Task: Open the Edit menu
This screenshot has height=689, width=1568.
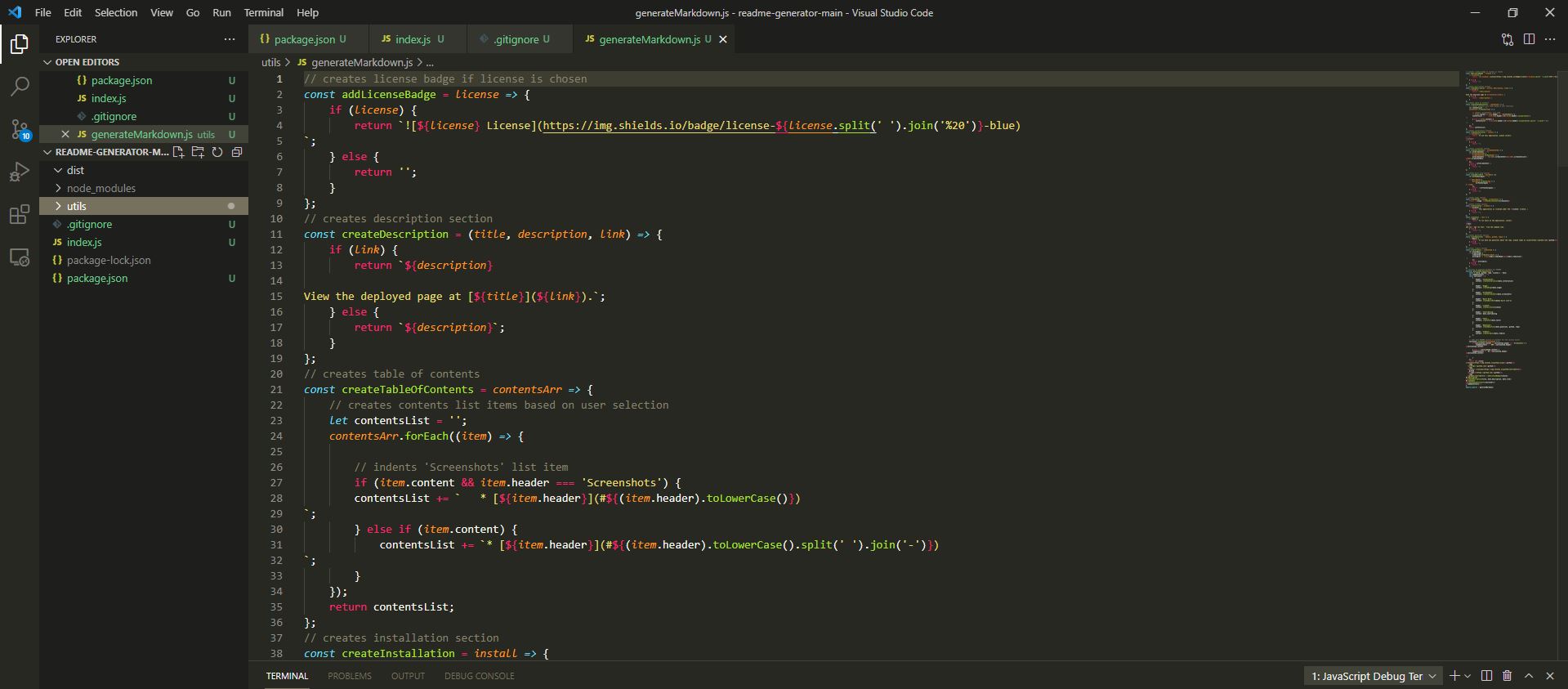Action: 73,12
